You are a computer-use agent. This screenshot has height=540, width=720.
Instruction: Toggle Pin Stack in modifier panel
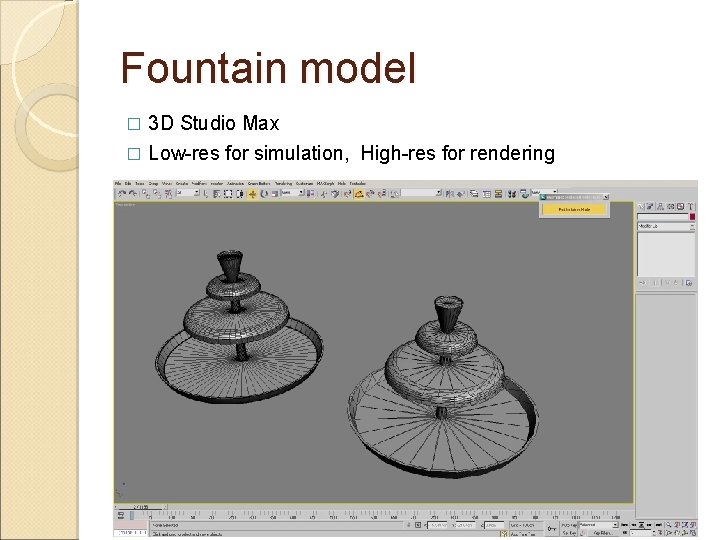[642, 282]
